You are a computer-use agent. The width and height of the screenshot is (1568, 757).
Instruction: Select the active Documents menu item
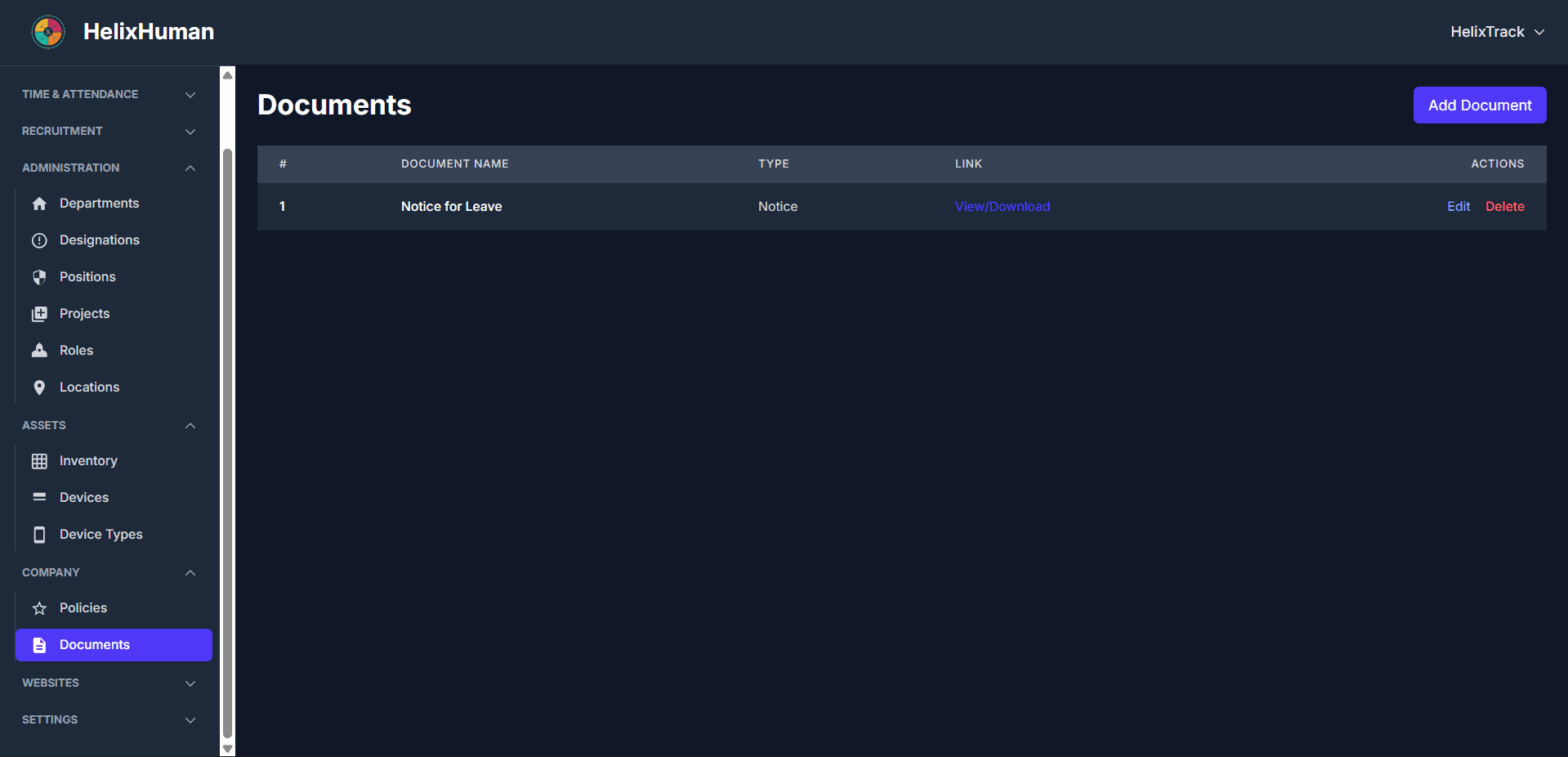(114, 645)
